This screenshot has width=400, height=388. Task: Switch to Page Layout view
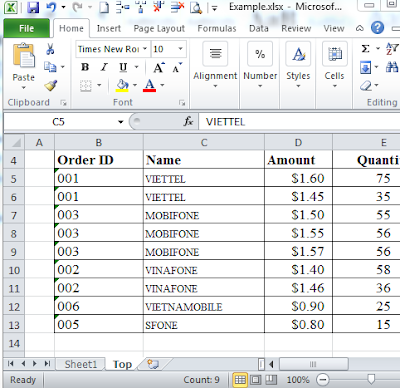point(256,380)
